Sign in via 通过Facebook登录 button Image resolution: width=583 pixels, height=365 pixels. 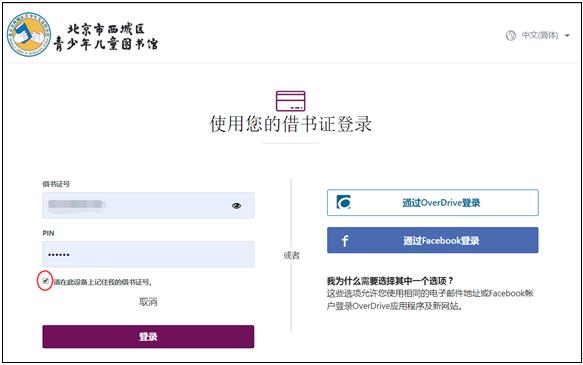[x=433, y=240]
